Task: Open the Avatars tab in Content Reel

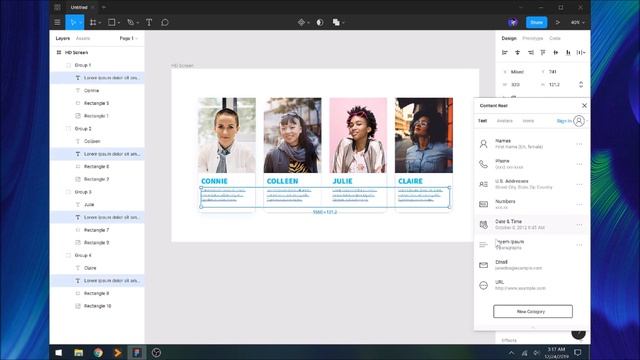Action: pos(504,121)
